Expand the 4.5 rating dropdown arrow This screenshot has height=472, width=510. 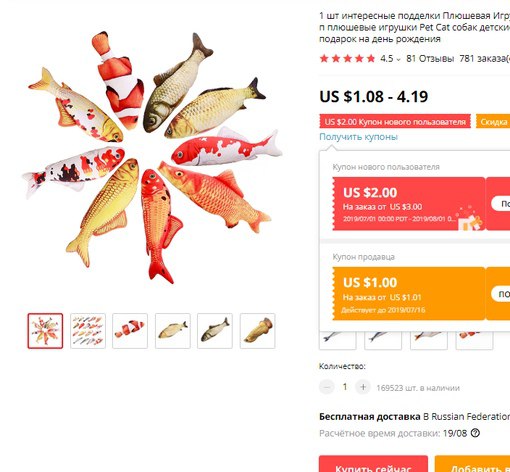coord(398,60)
